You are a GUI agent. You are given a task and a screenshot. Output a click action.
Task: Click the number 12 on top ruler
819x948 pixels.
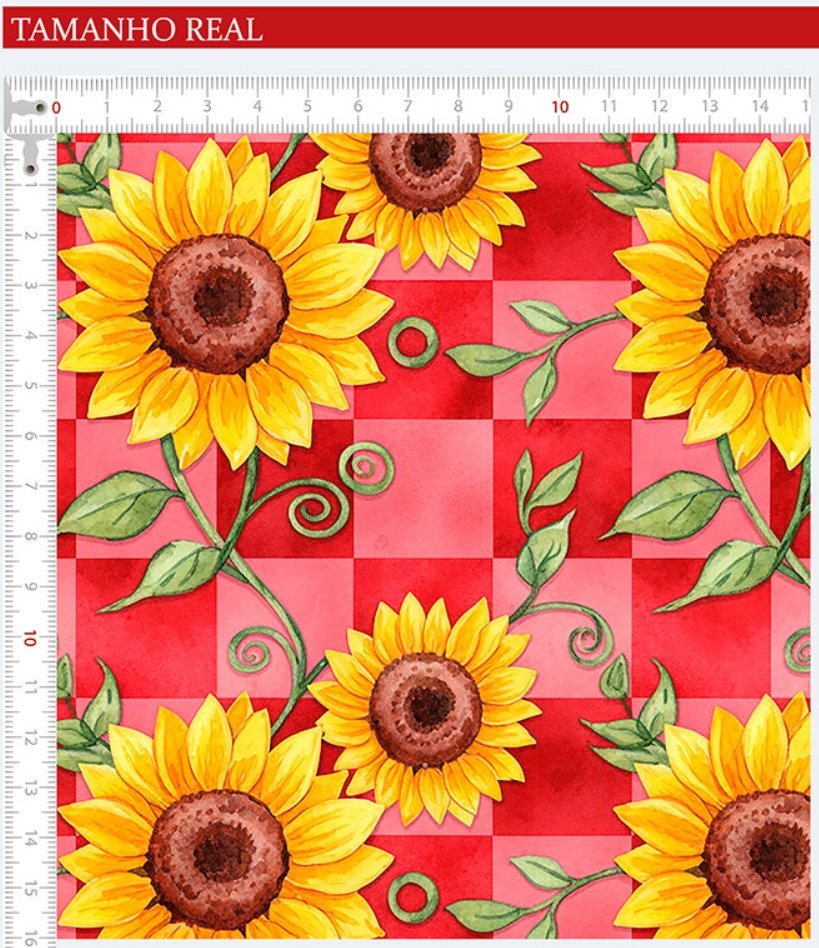pos(659,106)
